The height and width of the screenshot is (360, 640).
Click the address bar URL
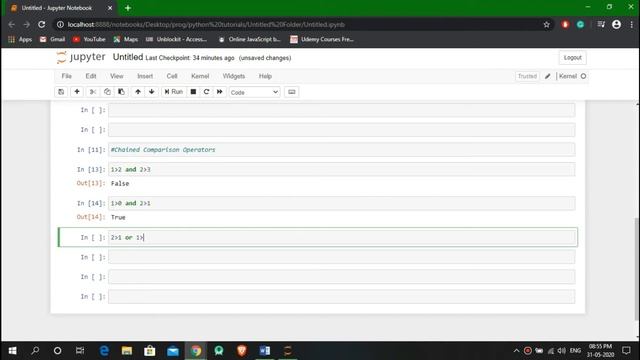[x=206, y=24]
